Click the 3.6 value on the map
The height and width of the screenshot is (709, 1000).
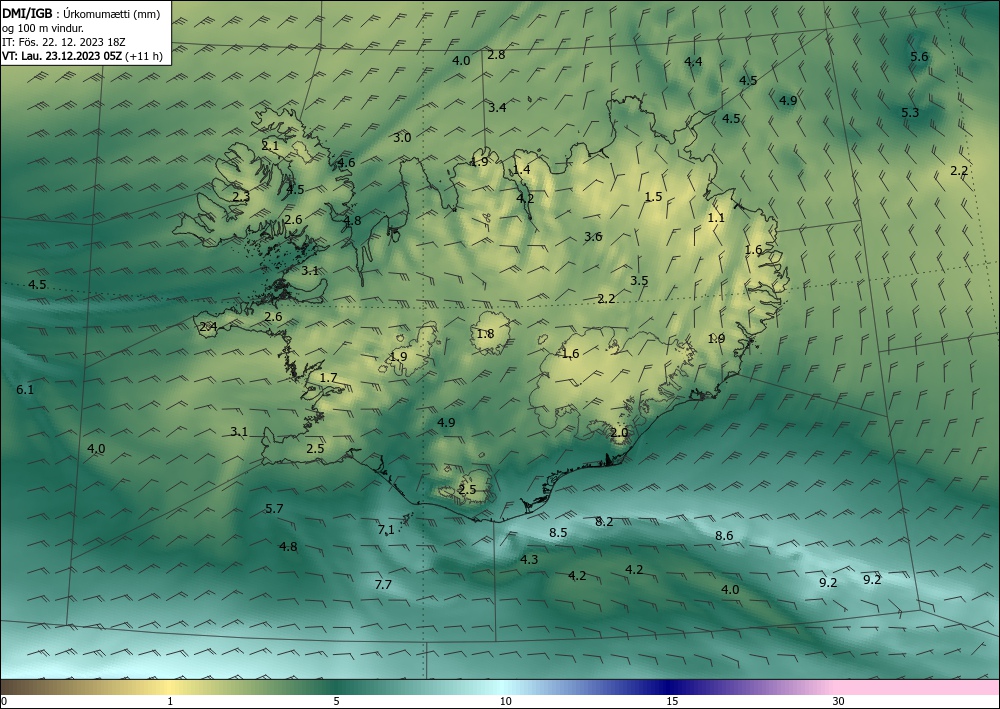[x=593, y=237]
